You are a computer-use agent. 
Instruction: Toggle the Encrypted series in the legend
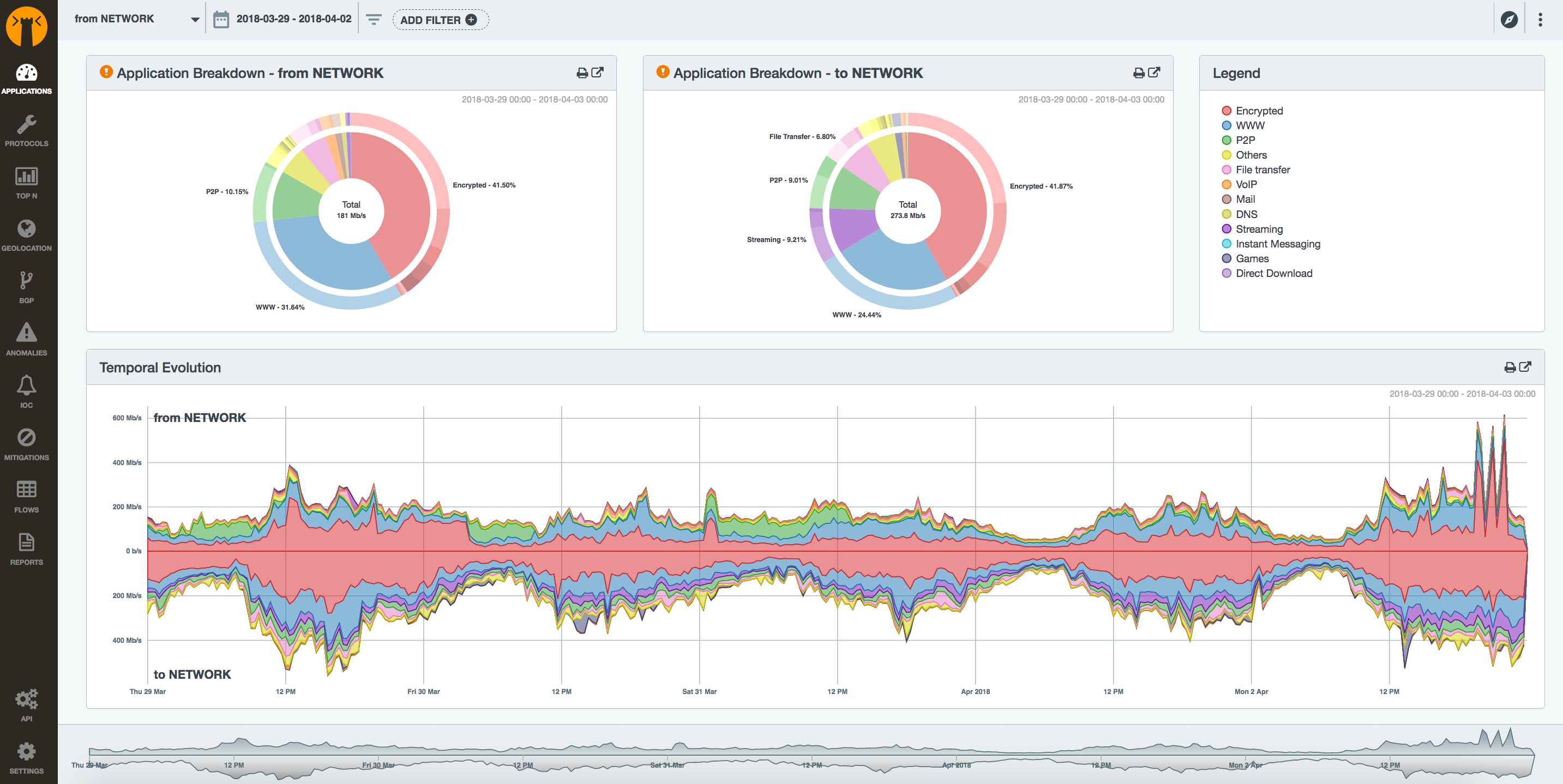pos(1258,111)
